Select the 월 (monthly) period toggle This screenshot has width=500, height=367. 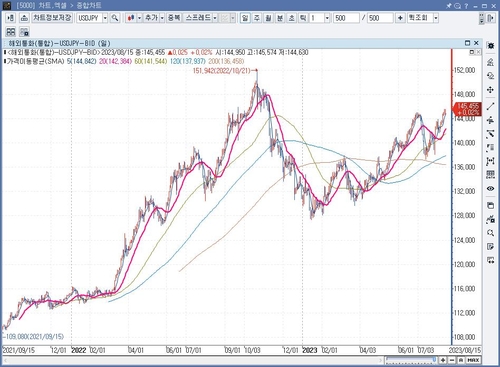click(x=268, y=18)
